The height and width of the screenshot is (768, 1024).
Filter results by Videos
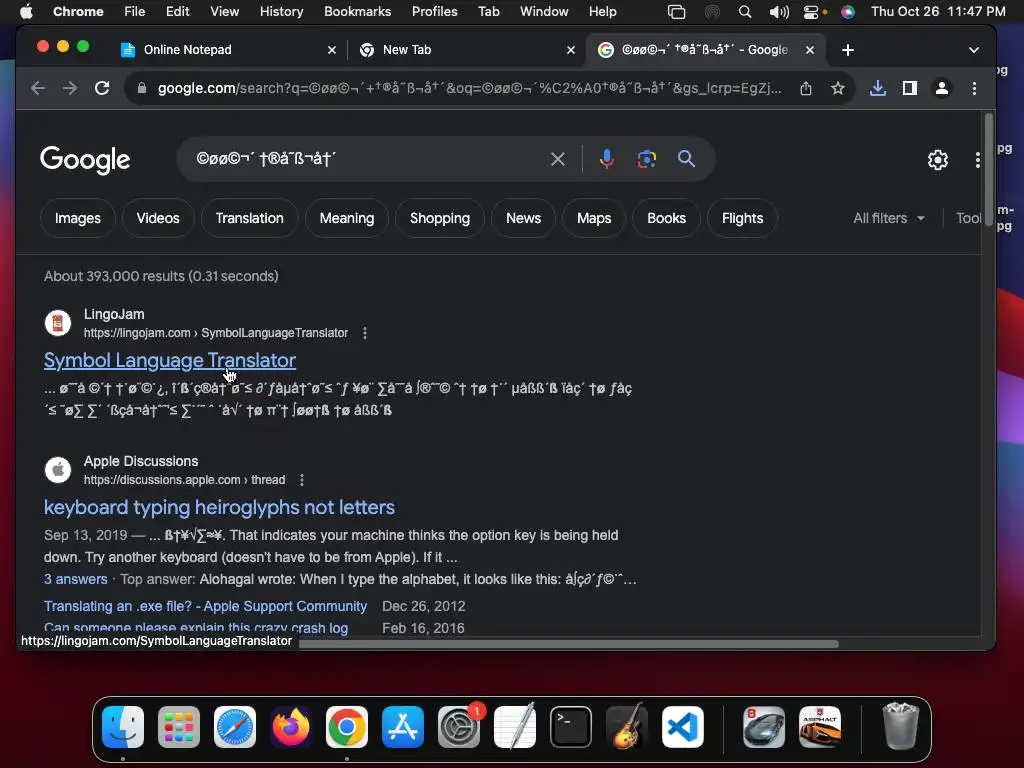(x=158, y=218)
